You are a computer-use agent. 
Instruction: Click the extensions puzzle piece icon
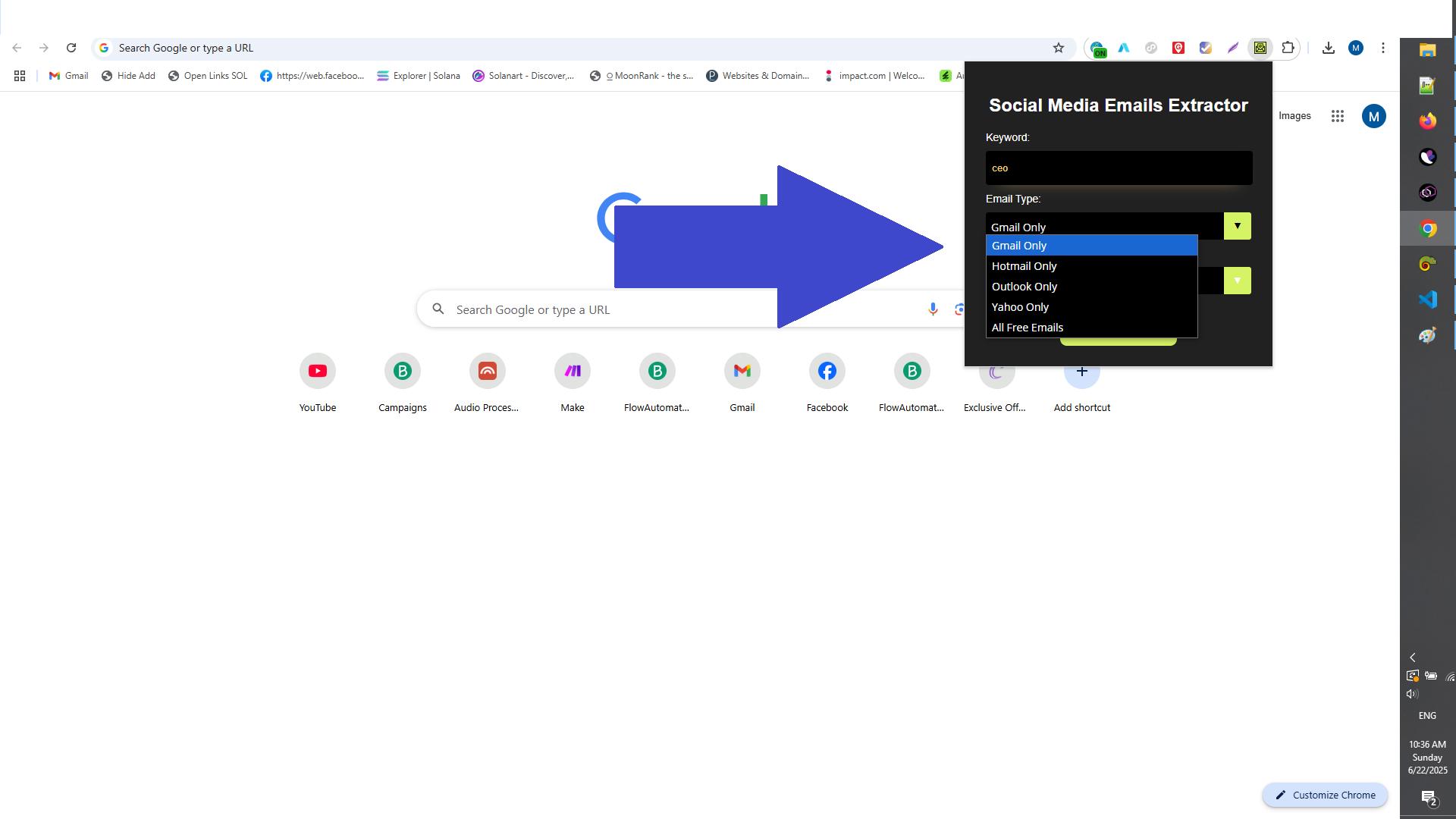click(1288, 48)
